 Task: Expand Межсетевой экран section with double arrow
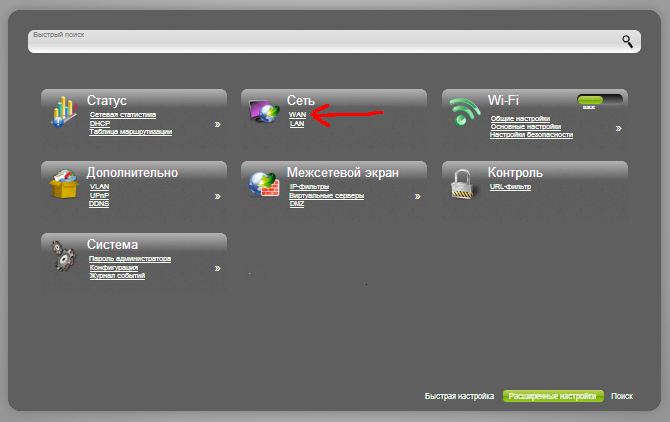417,197
